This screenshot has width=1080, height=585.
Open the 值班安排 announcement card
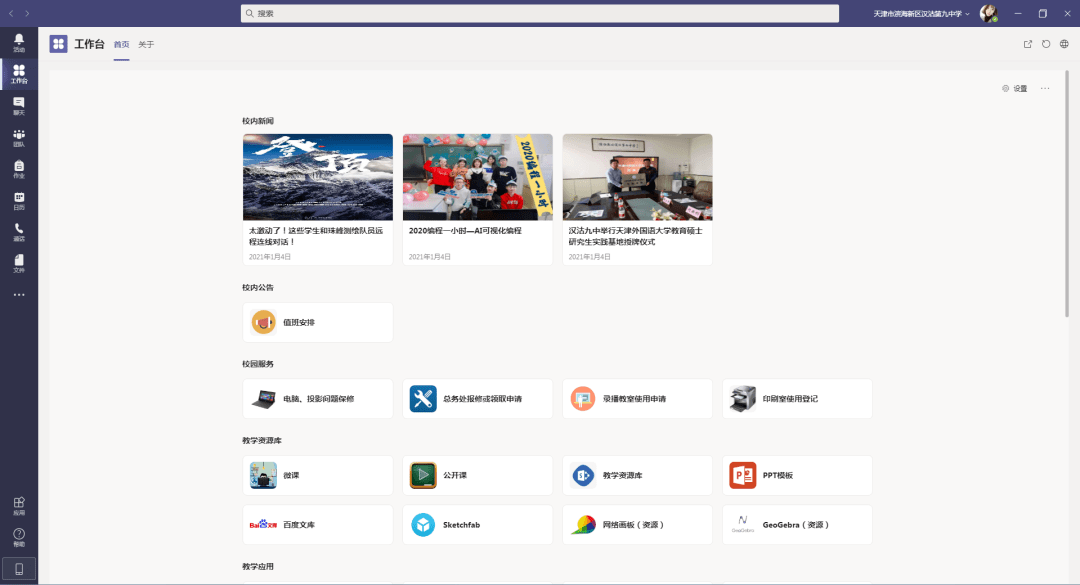[318, 322]
